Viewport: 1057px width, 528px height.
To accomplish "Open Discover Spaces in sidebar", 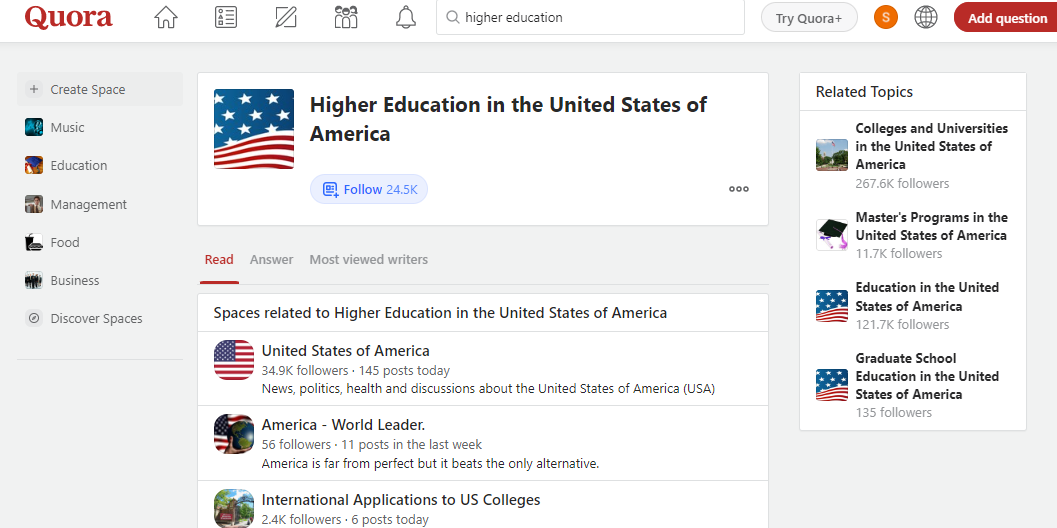I will pos(96,319).
